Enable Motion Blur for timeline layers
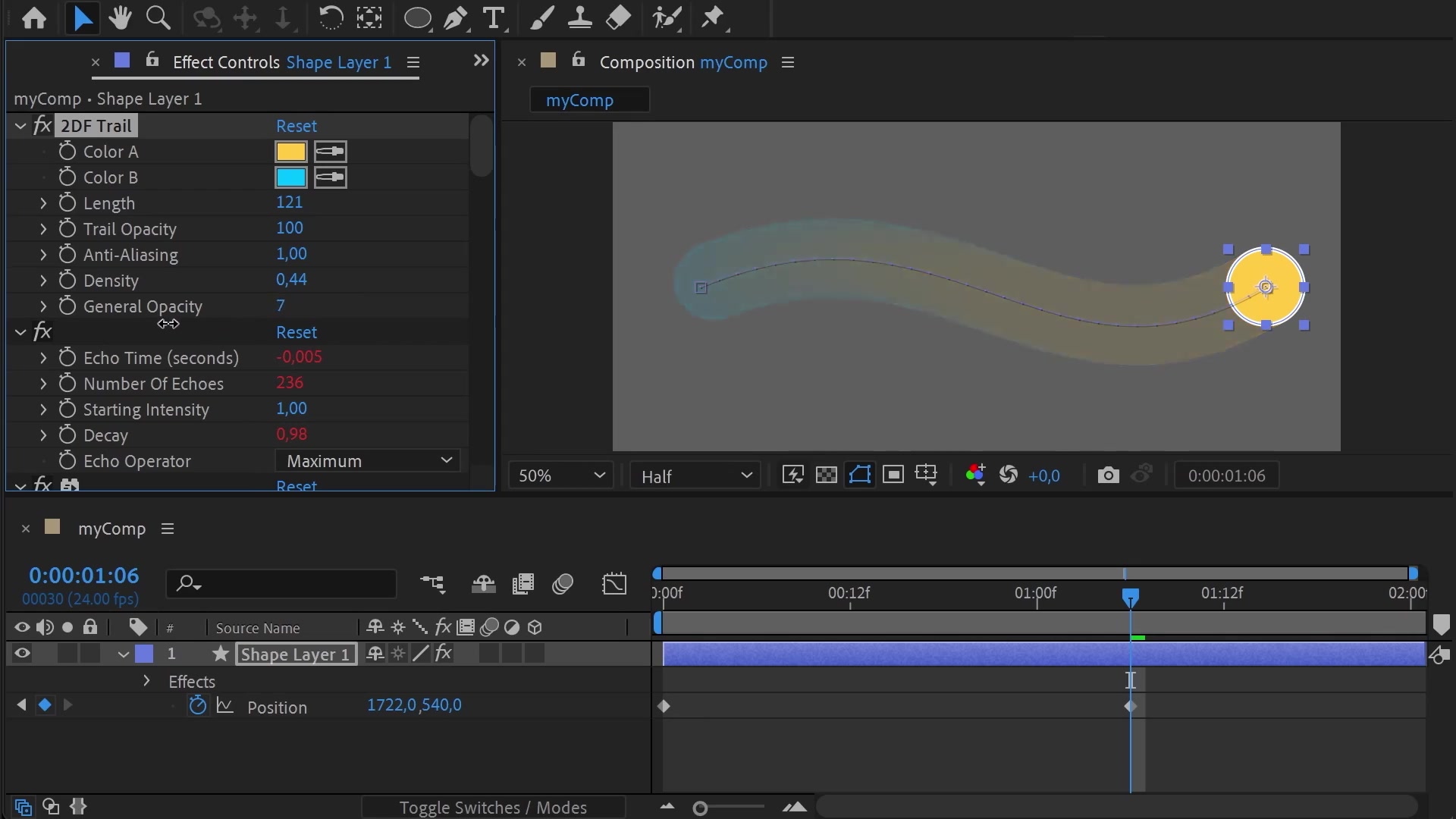 point(563,584)
